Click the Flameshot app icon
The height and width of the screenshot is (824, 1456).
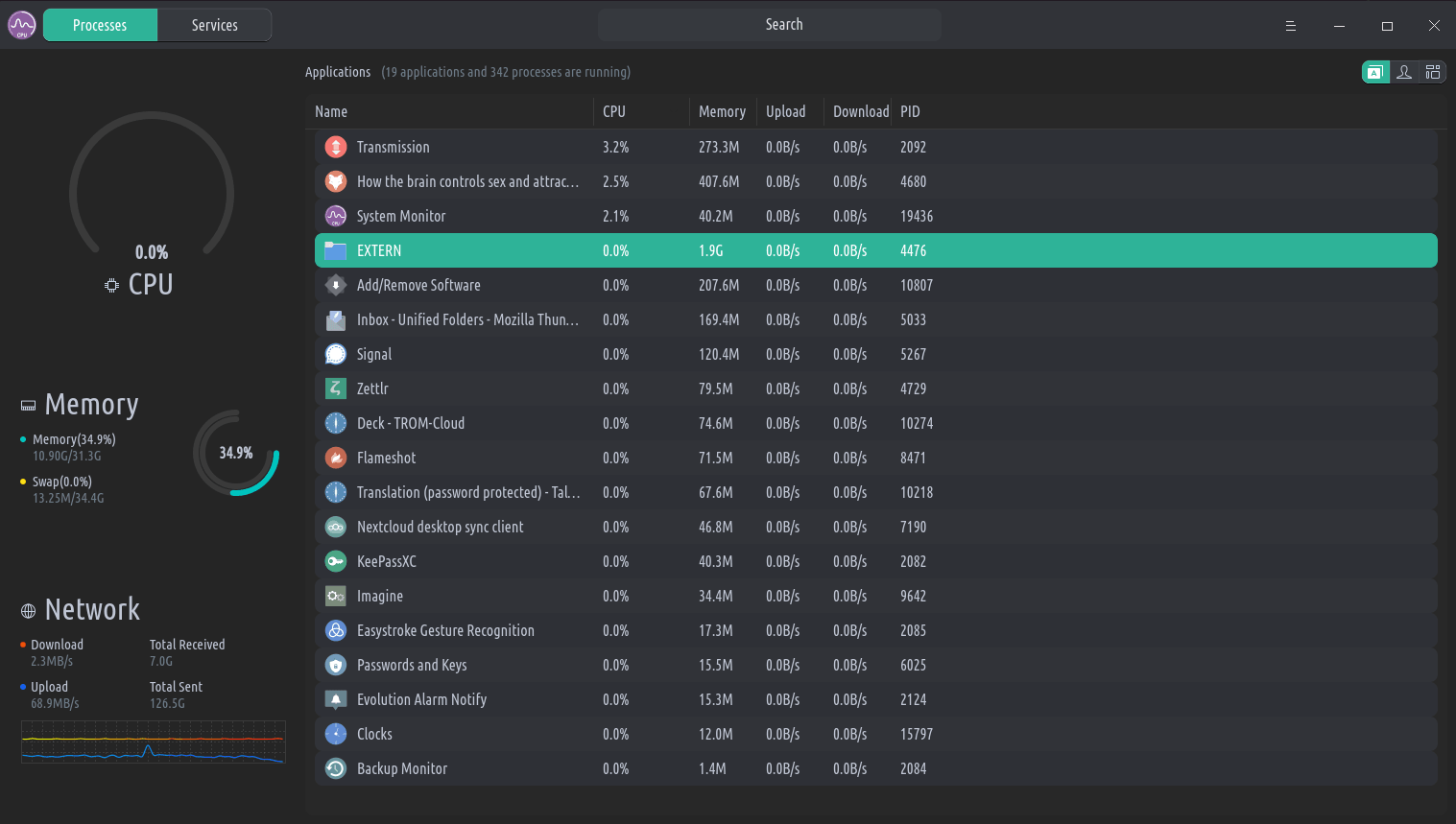pos(335,458)
